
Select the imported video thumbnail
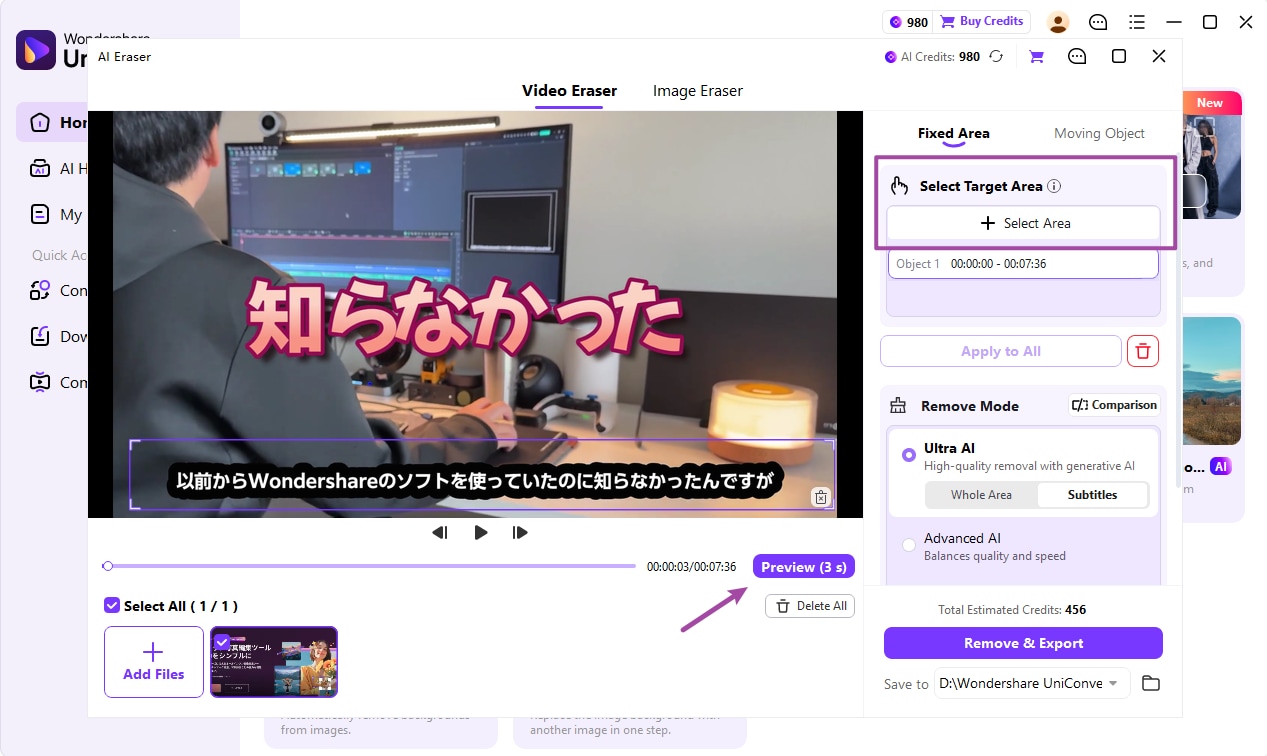point(274,661)
